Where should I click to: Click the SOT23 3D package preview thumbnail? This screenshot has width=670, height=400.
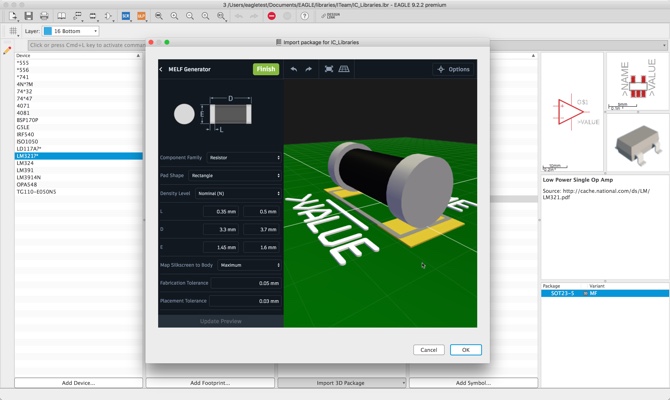[x=638, y=143]
